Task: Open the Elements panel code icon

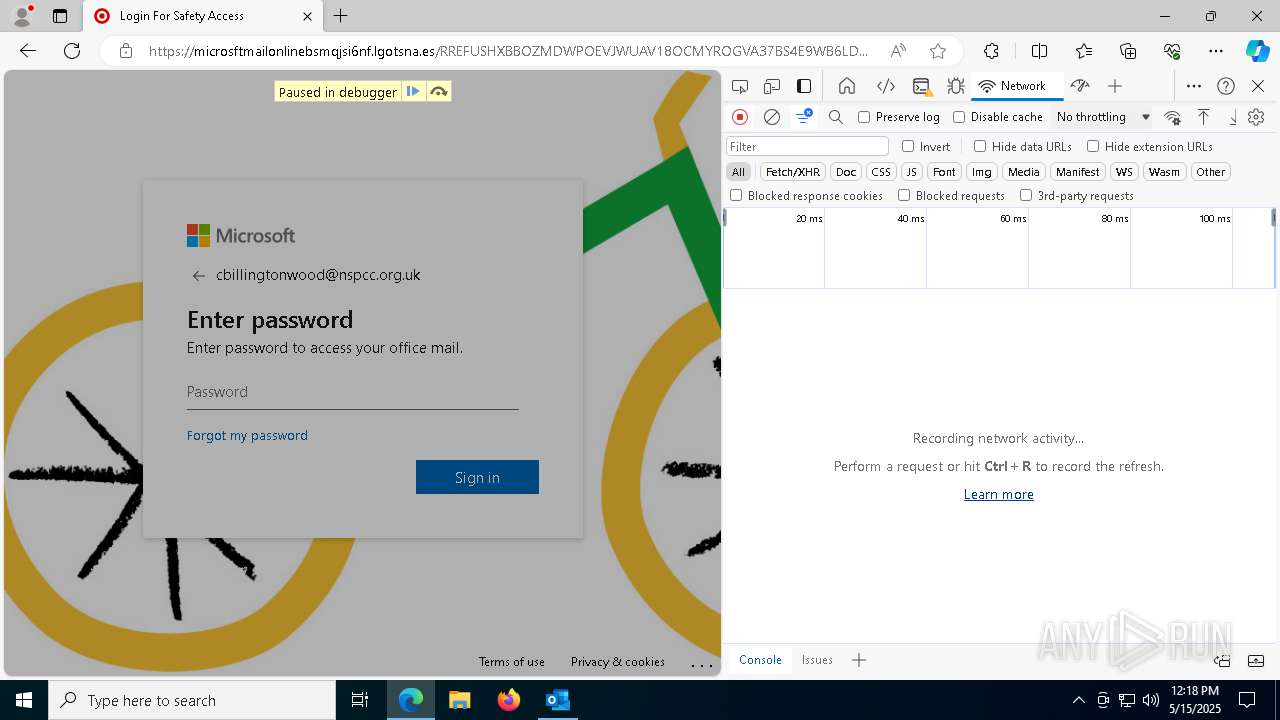Action: [885, 86]
